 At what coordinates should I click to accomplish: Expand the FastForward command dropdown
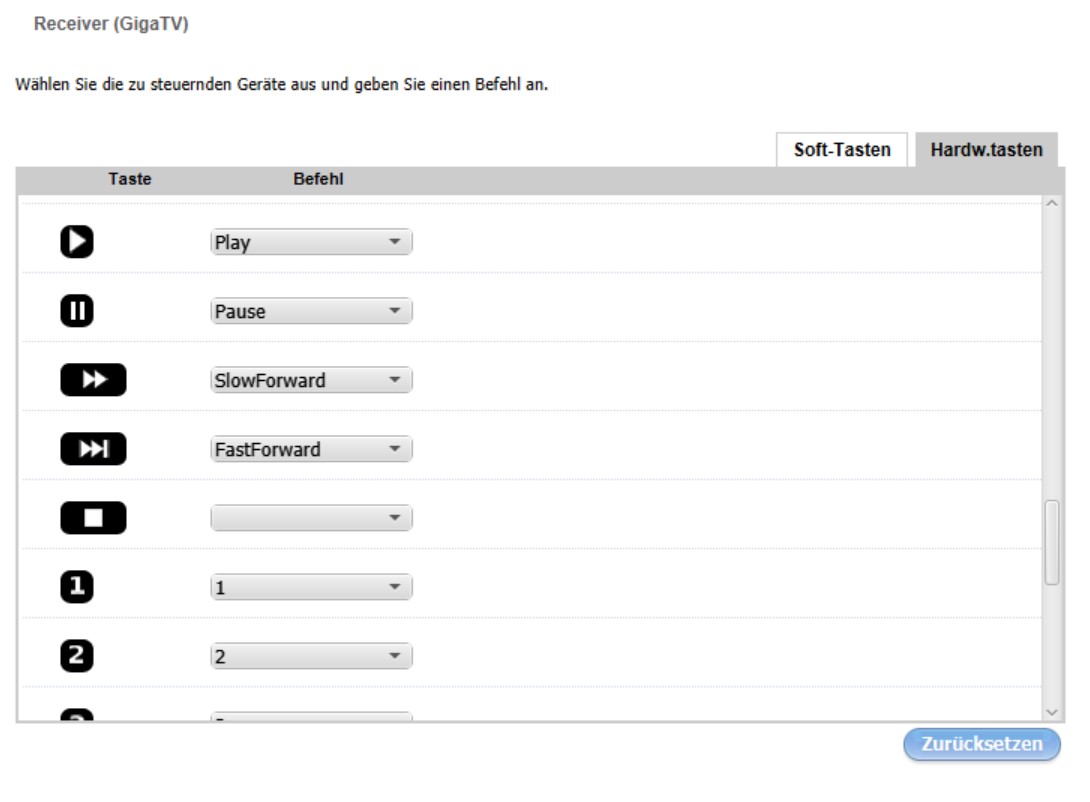(x=311, y=449)
